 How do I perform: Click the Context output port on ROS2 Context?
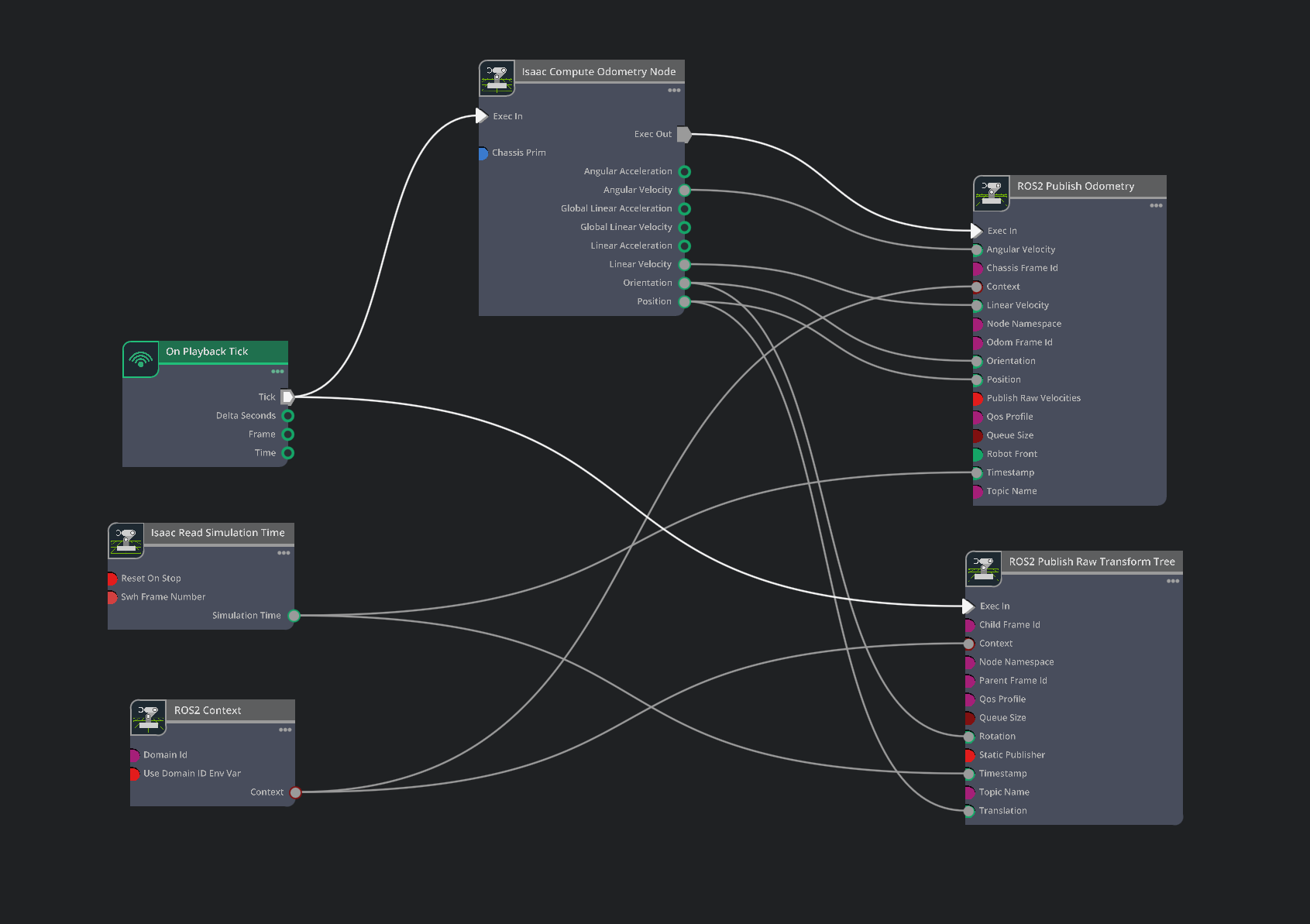[296, 792]
